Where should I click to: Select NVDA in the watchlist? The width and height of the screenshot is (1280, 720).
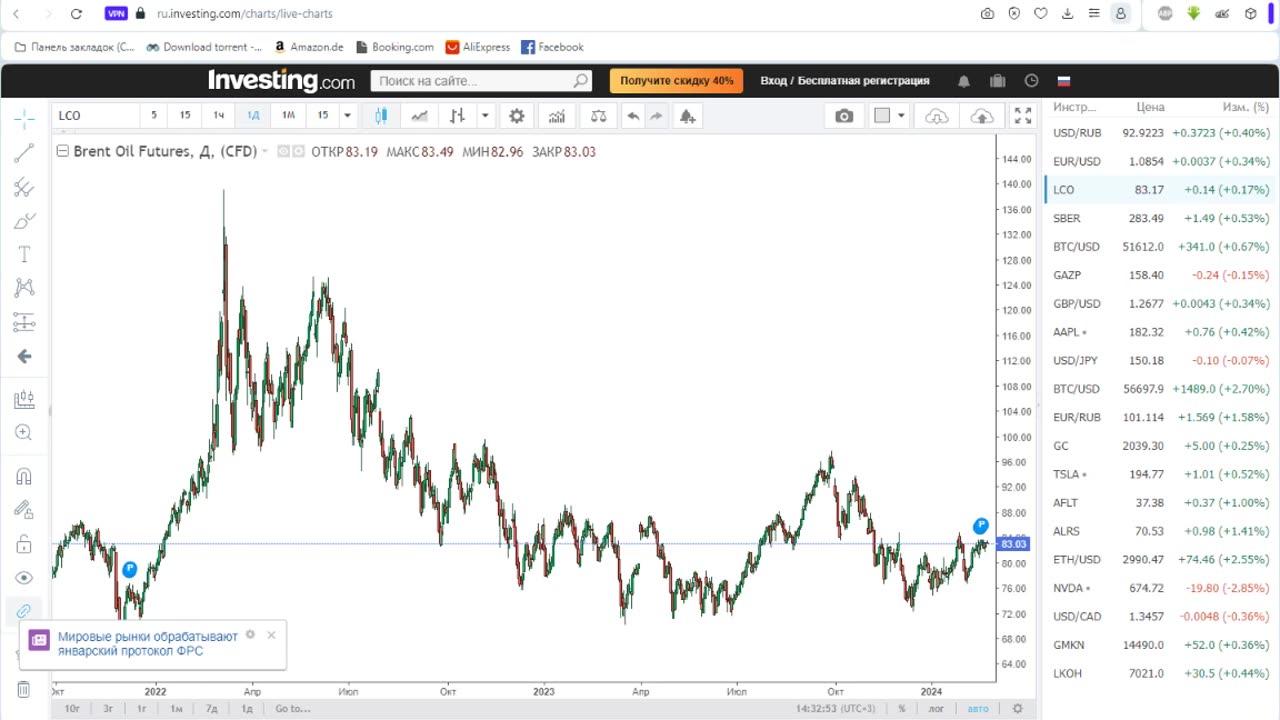point(1160,588)
